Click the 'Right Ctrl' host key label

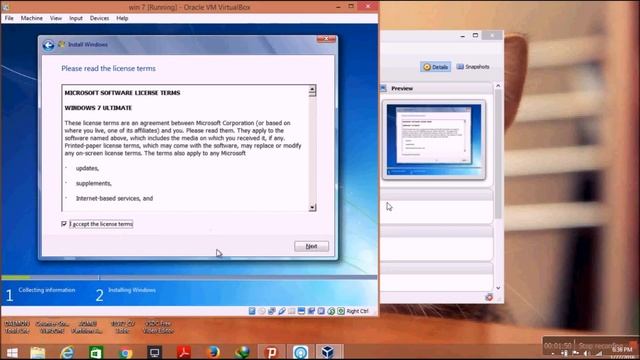pyautogui.click(x=357, y=311)
